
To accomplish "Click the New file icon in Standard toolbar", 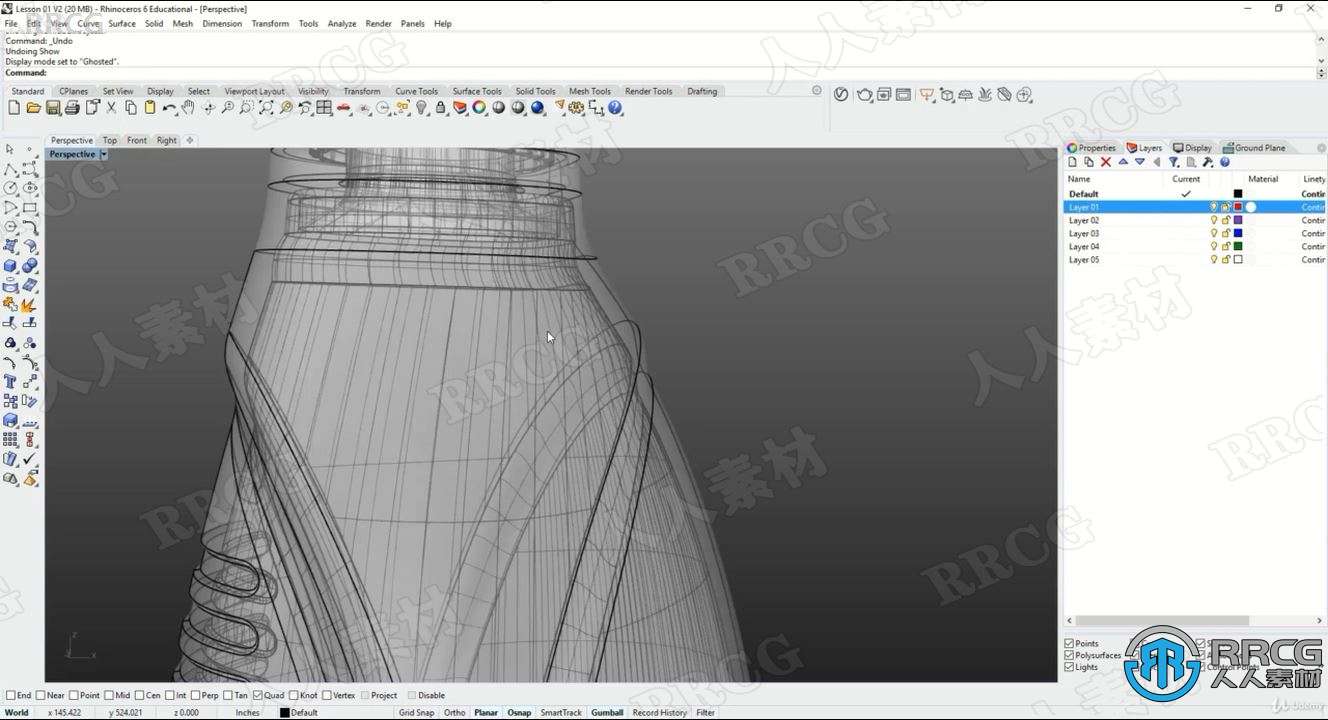I will point(14,108).
